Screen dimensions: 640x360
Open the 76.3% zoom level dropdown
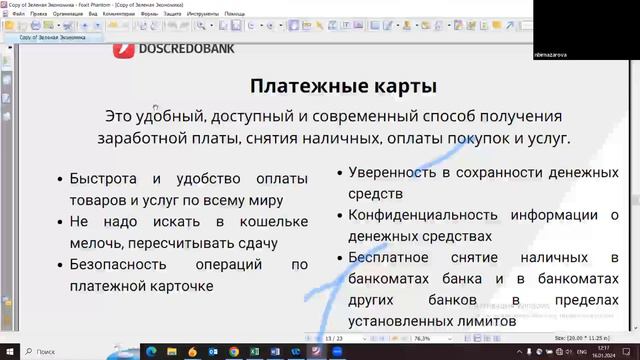point(450,339)
